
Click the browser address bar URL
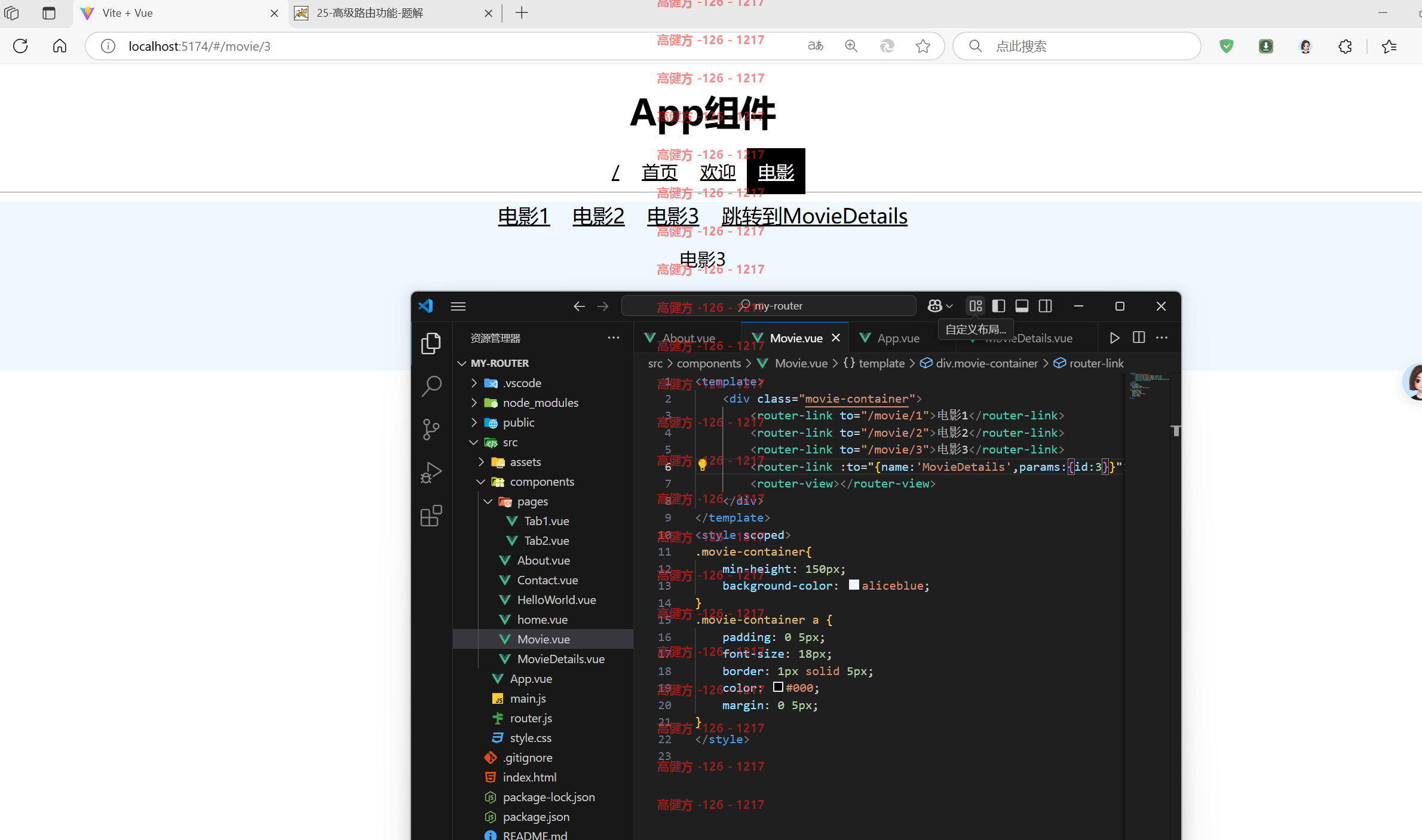[200, 46]
